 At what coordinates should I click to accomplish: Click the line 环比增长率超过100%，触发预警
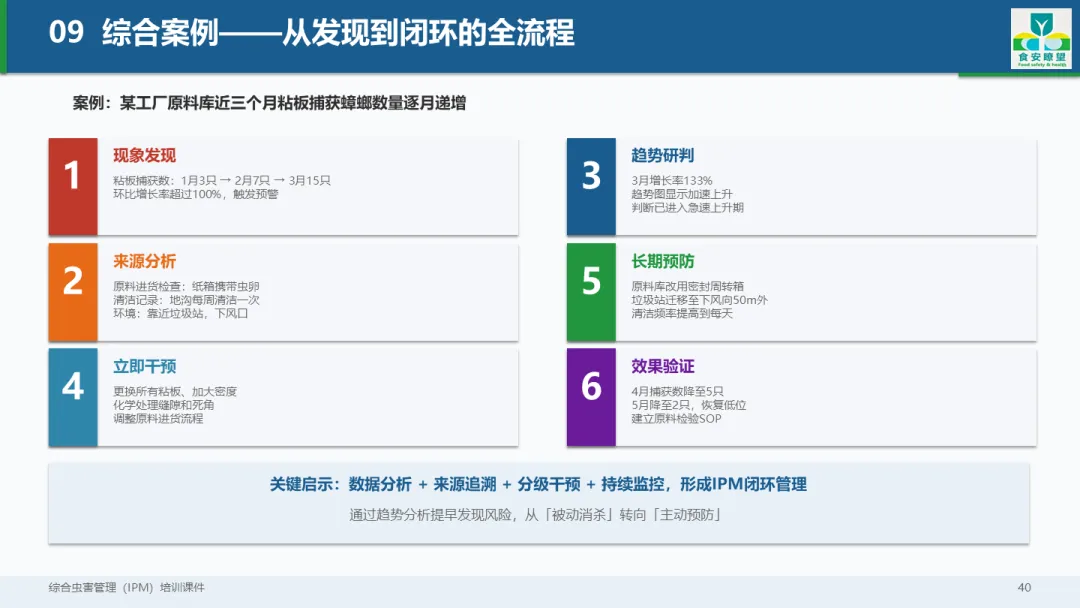pyautogui.click(x=196, y=194)
